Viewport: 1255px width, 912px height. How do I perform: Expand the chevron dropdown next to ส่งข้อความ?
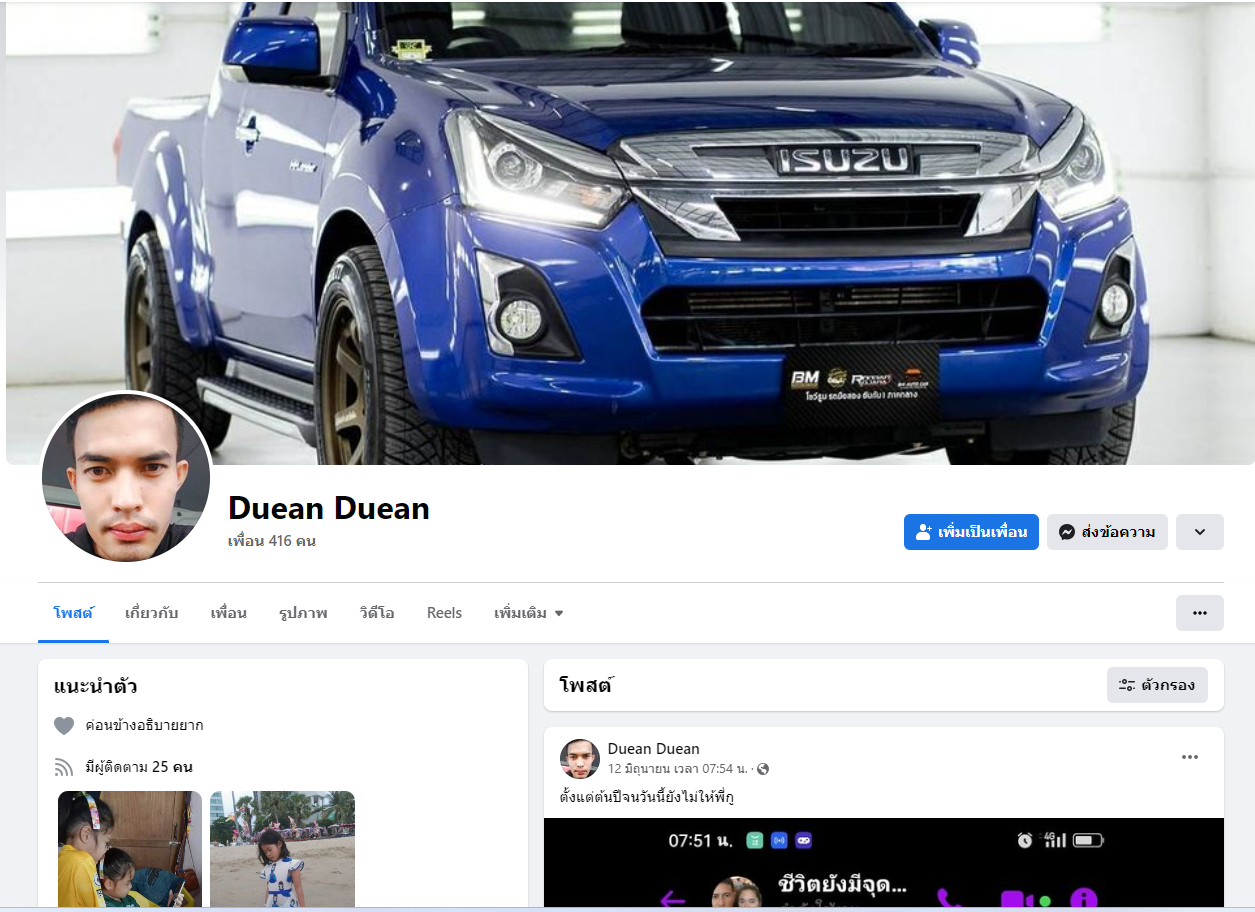tap(1200, 532)
